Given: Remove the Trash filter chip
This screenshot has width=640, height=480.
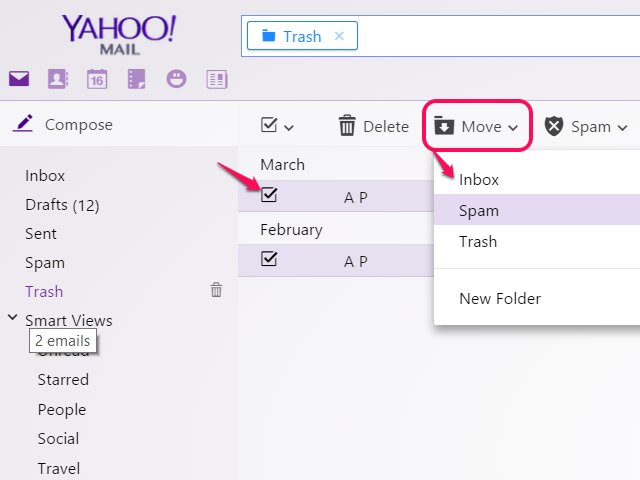Looking at the screenshot, I should pos(339,36).
